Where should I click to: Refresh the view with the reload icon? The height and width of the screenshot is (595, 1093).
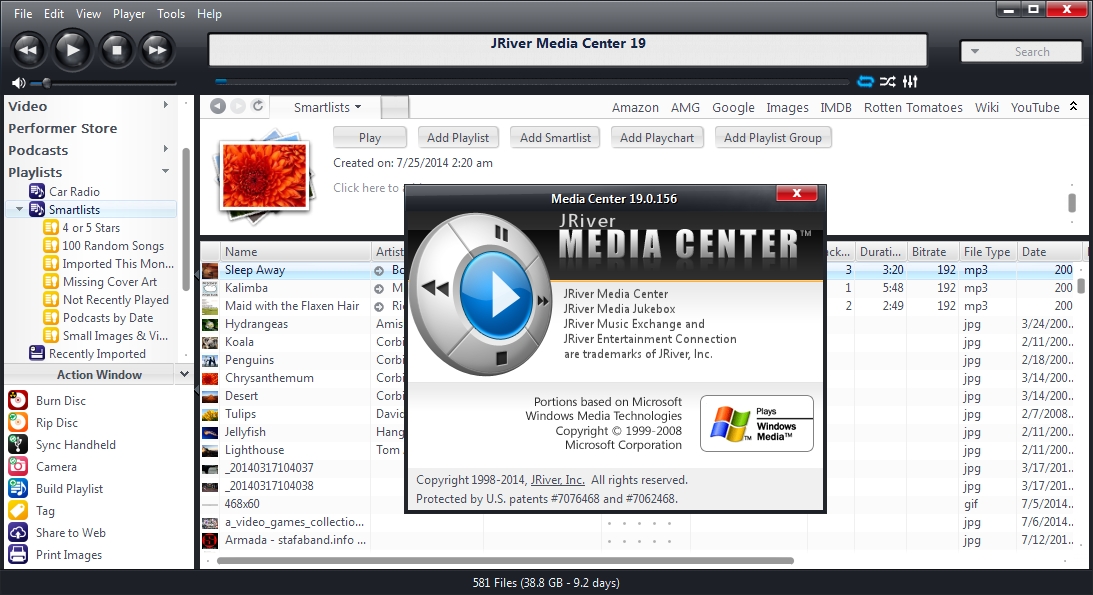pyautogui.click(x=257, y=106)
